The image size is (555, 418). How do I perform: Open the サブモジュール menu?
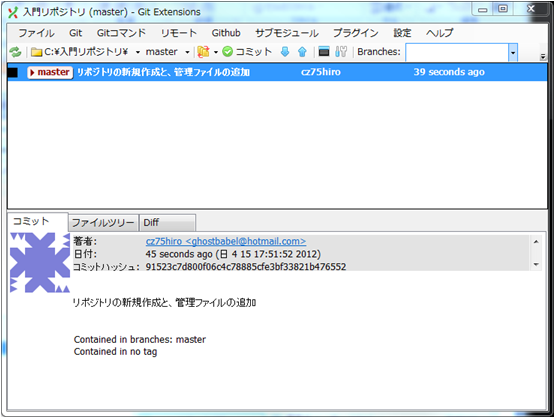(287, 33)
